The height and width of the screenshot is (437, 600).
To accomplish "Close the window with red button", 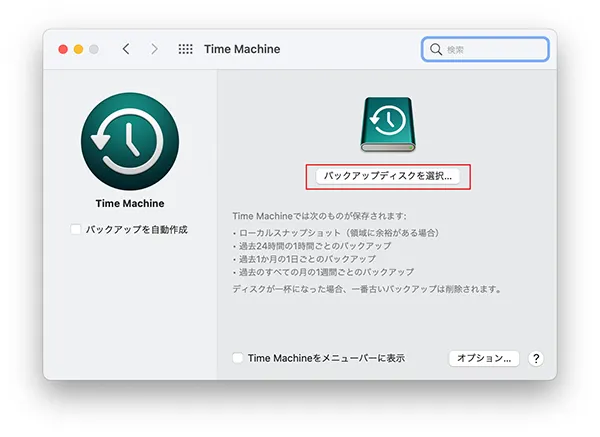I will 63,49.
